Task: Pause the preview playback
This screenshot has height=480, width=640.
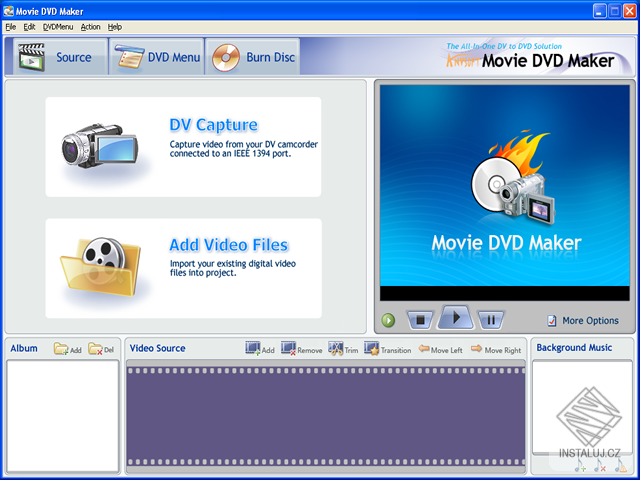Action: click(x=491, y=320)
